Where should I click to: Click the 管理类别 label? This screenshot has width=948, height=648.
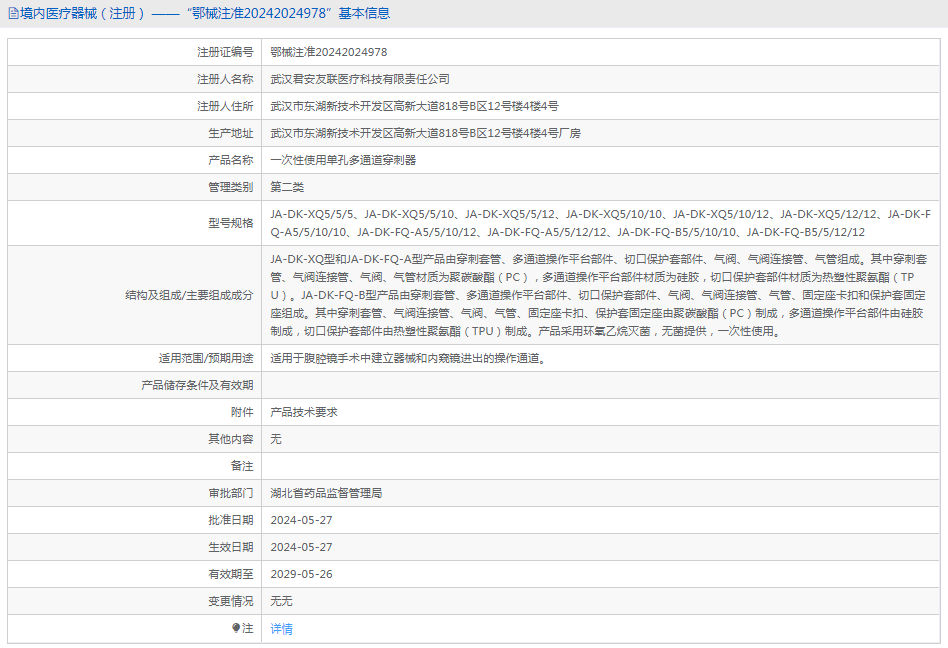point(230,187)
